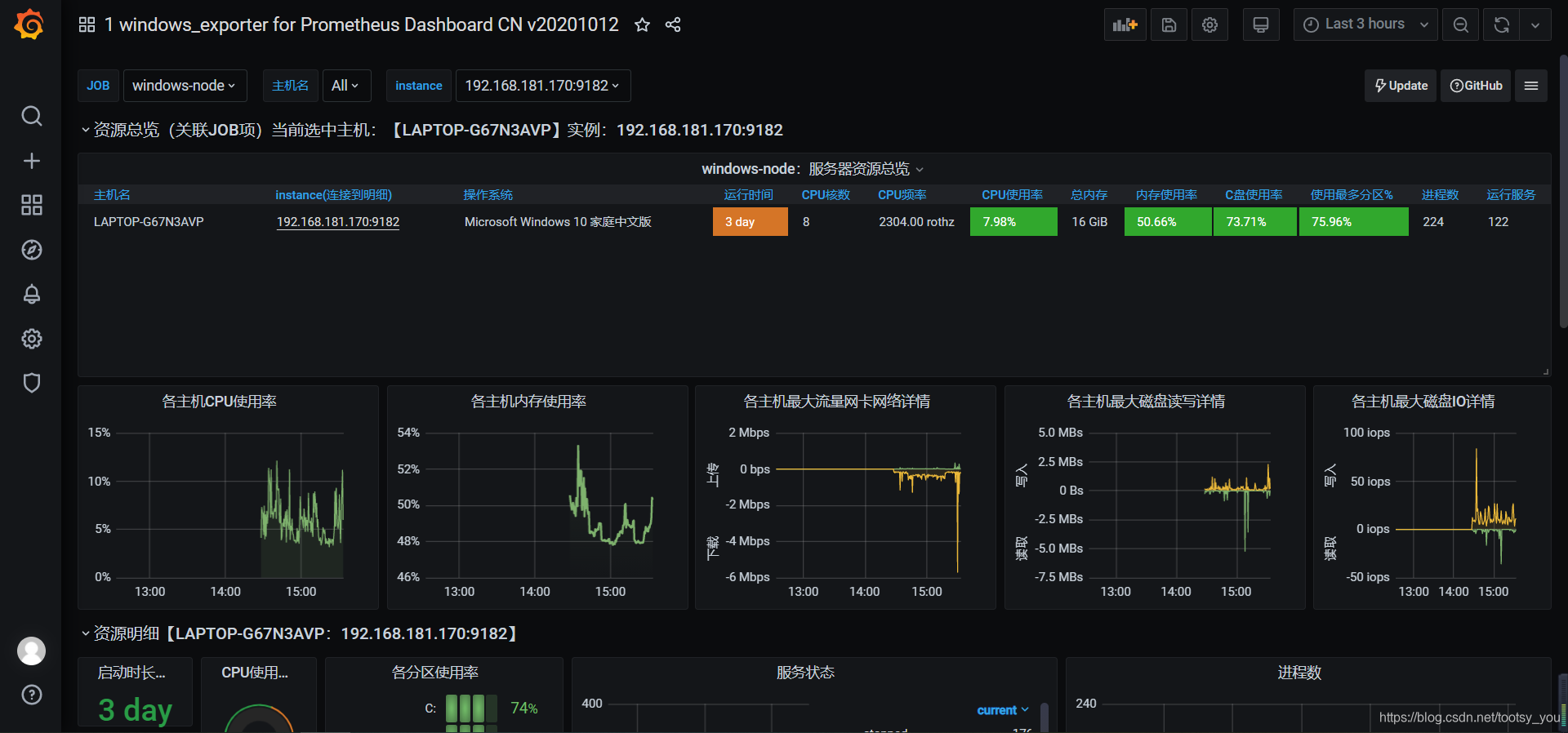The width and height of the screenshot is (1568, 733).
Task: Open the 各主机最大磁盘读写详情 panel title
Action: click(1146, 402)
